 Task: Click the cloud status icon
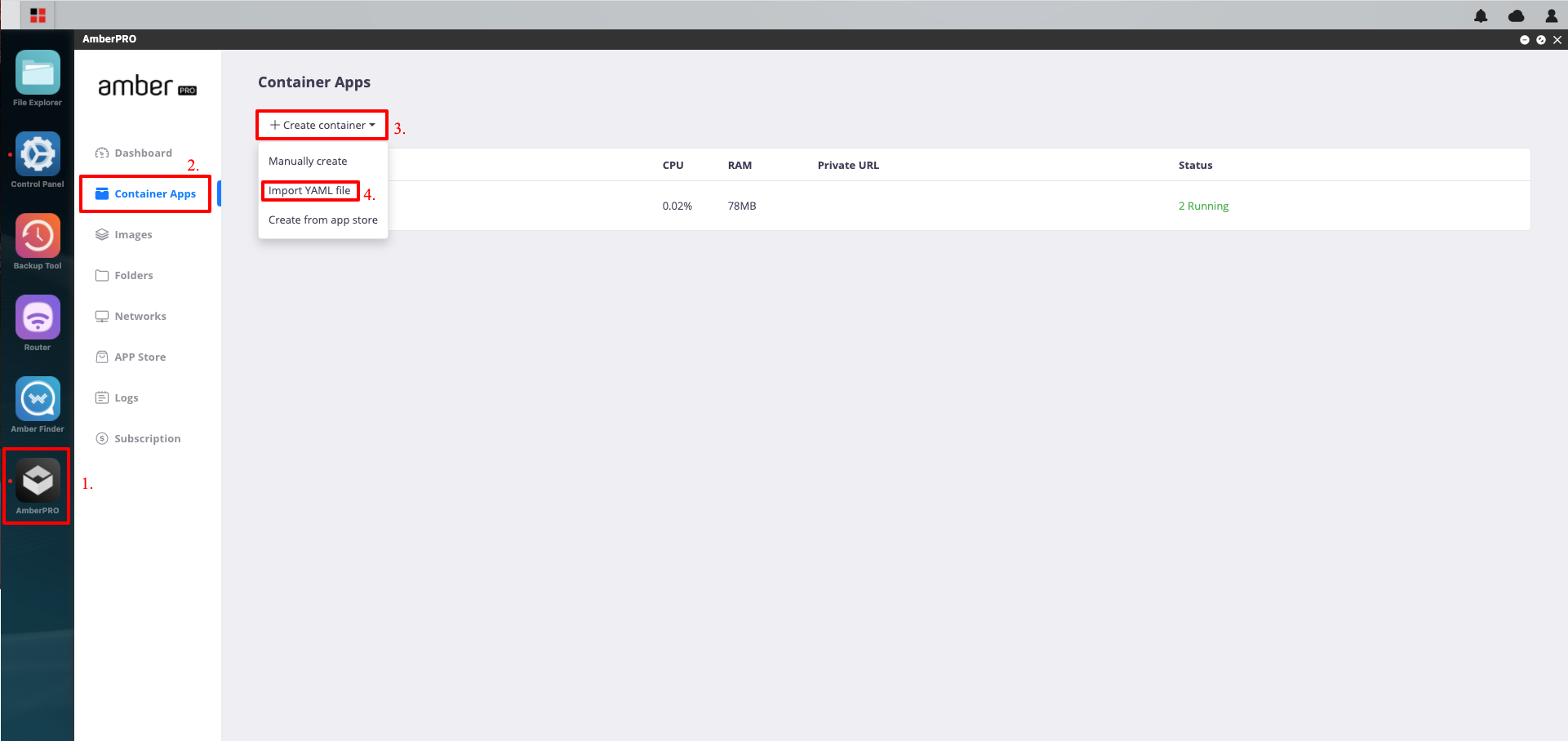[1516, 16]
